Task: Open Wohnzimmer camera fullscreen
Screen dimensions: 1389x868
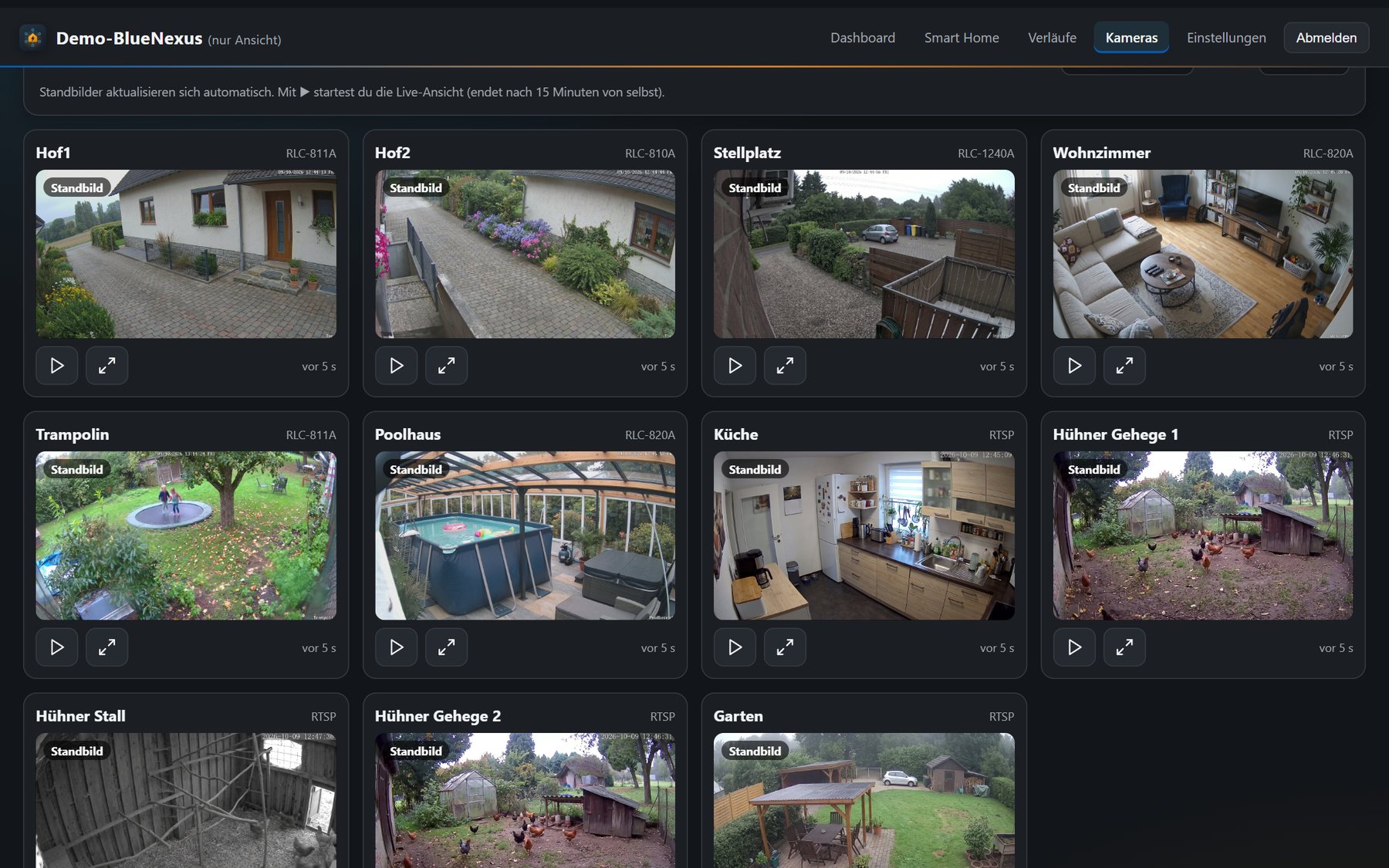Action: [1124, 366]
